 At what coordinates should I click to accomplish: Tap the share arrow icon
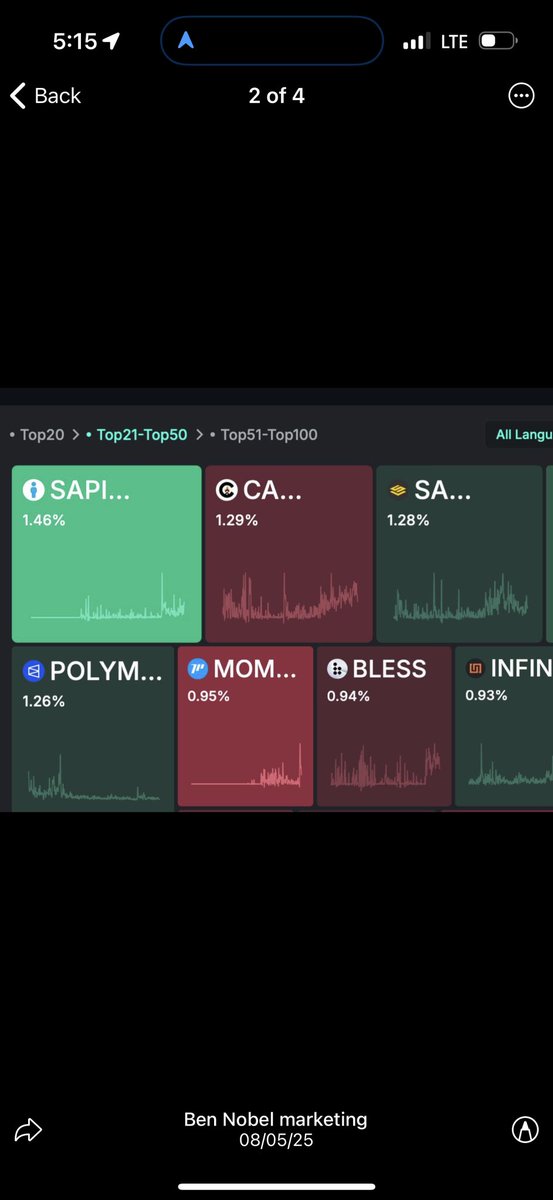(29, 1130)
